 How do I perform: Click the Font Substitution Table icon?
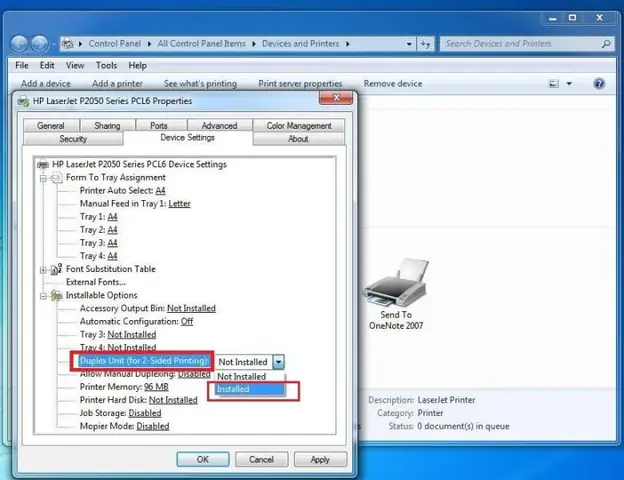(x=57, y=269)
